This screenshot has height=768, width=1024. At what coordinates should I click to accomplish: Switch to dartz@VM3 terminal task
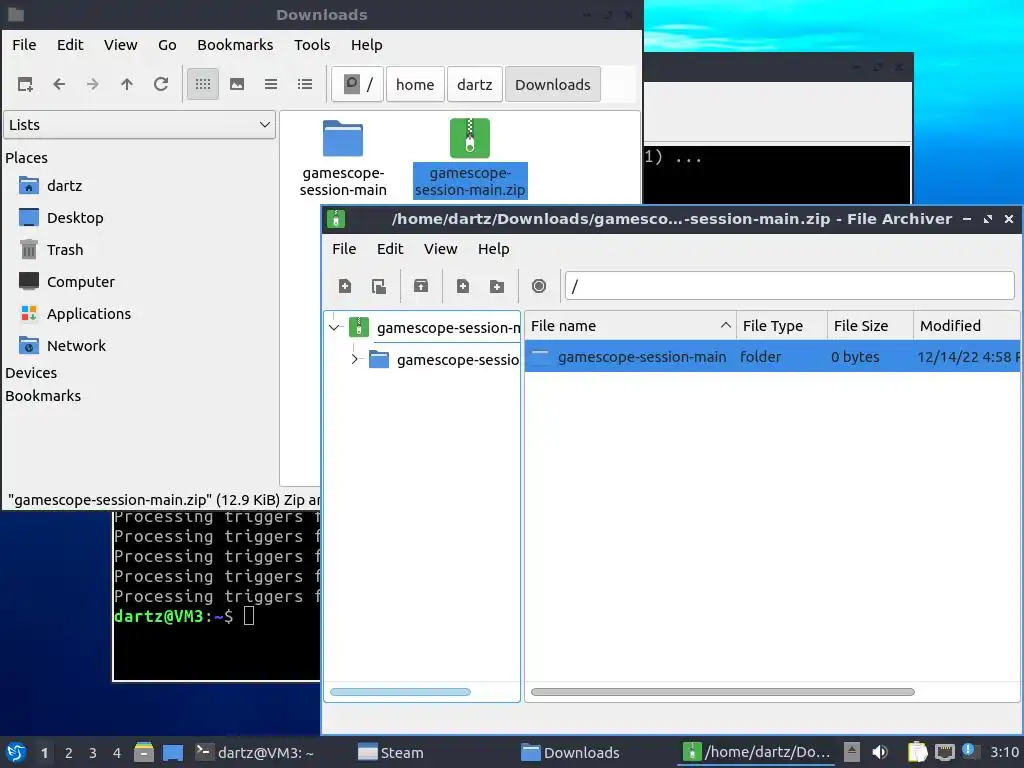click(x=255, y=753)
